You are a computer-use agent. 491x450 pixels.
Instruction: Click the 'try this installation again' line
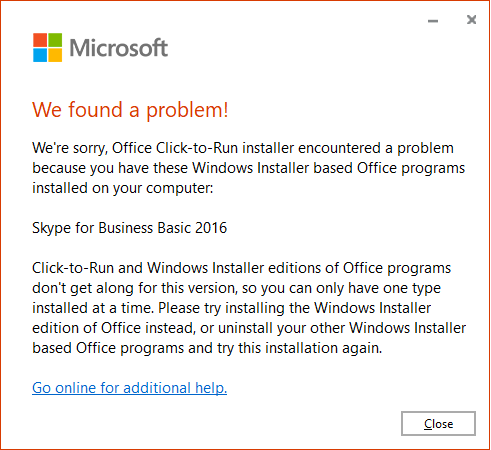[207, 348]
